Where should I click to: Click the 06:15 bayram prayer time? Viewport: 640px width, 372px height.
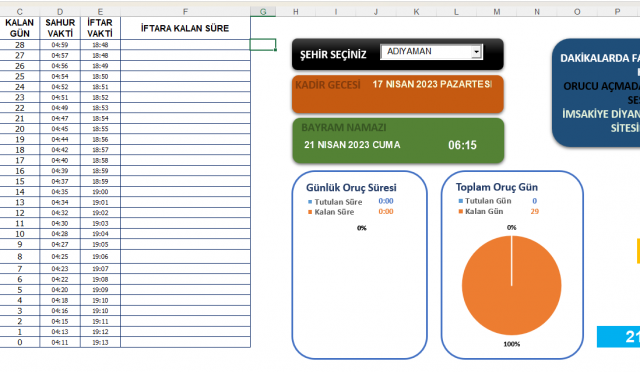462,145
